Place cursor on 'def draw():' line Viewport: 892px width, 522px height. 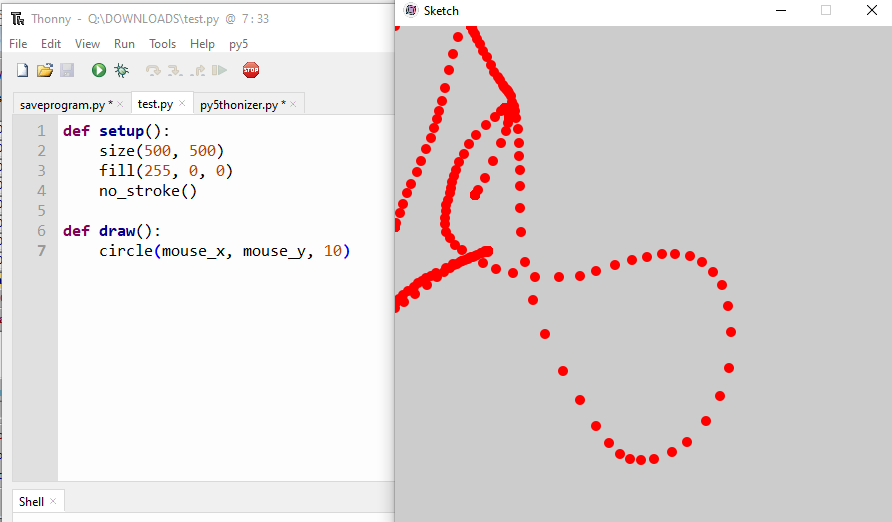[x=112, y=231]
